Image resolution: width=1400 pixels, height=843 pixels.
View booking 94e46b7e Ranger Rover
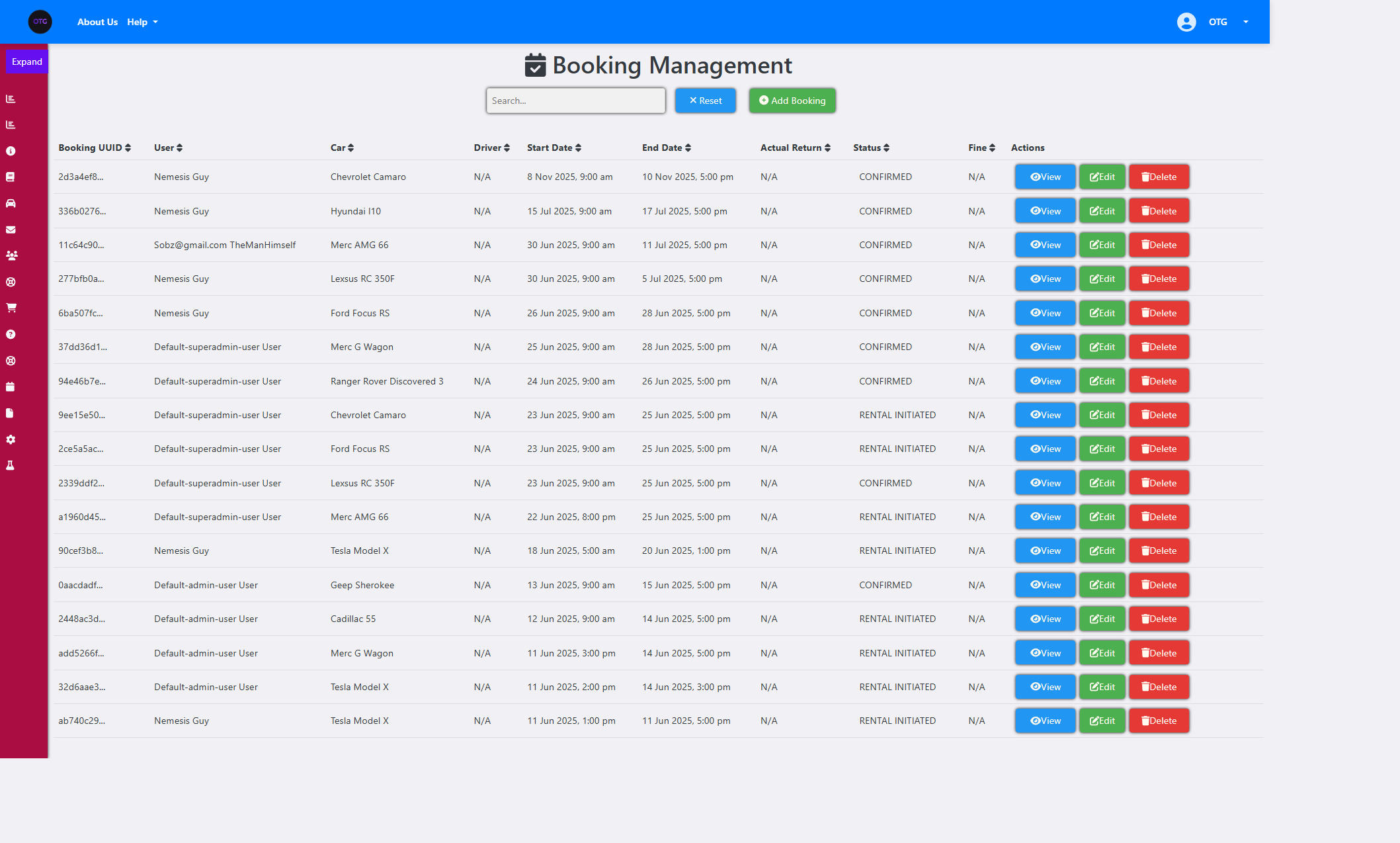coord(1046,381)
